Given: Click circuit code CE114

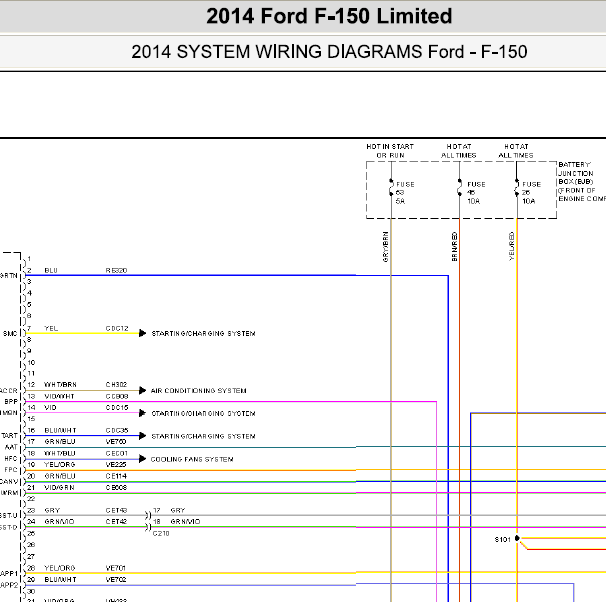Looking at the screenshot, I should coord(116,476).
